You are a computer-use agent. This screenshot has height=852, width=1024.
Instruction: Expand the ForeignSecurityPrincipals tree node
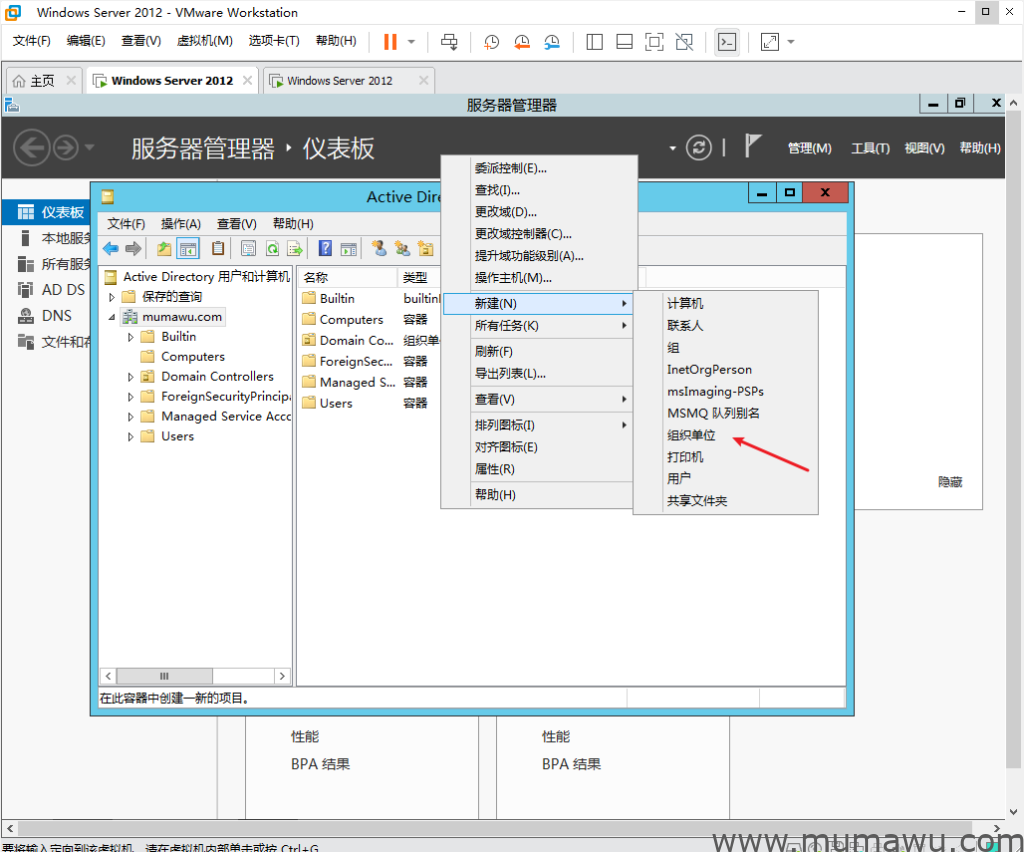click(131, 397)
